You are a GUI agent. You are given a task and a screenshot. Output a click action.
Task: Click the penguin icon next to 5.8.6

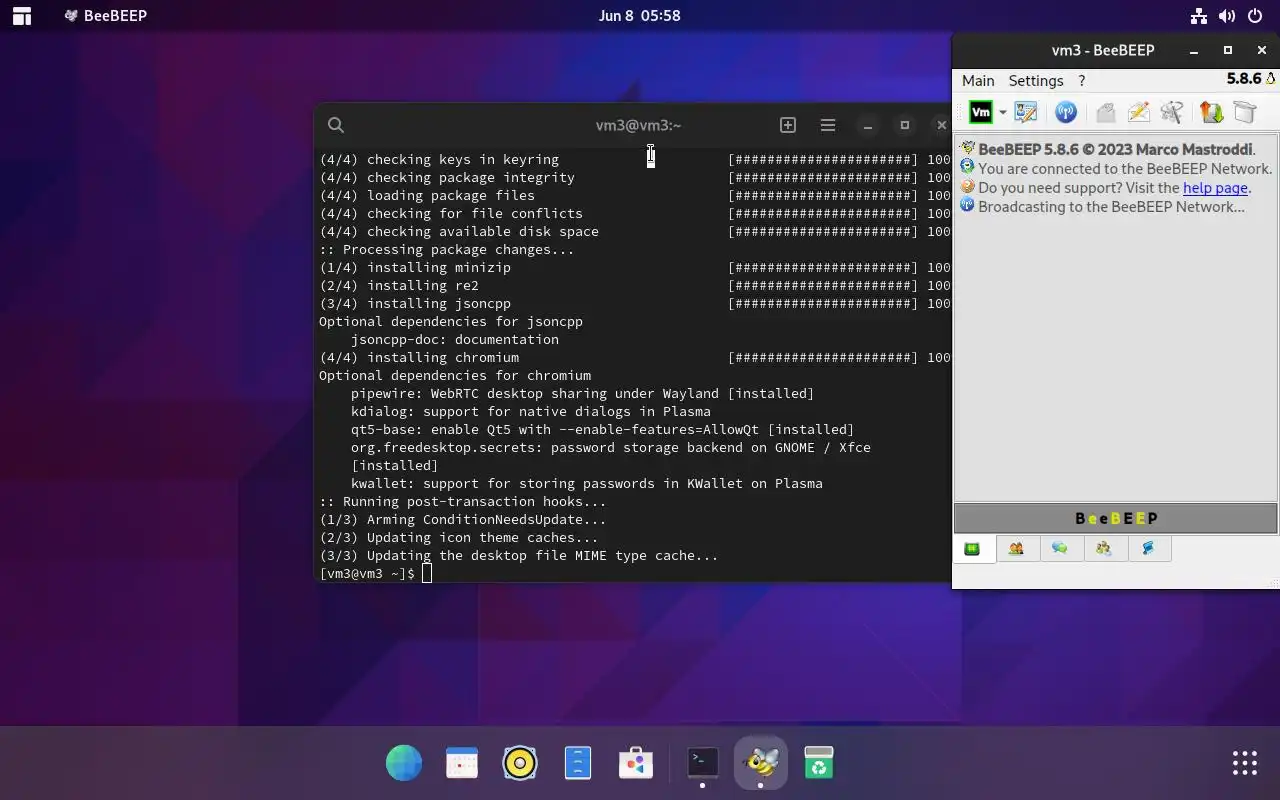[1271, 79]
